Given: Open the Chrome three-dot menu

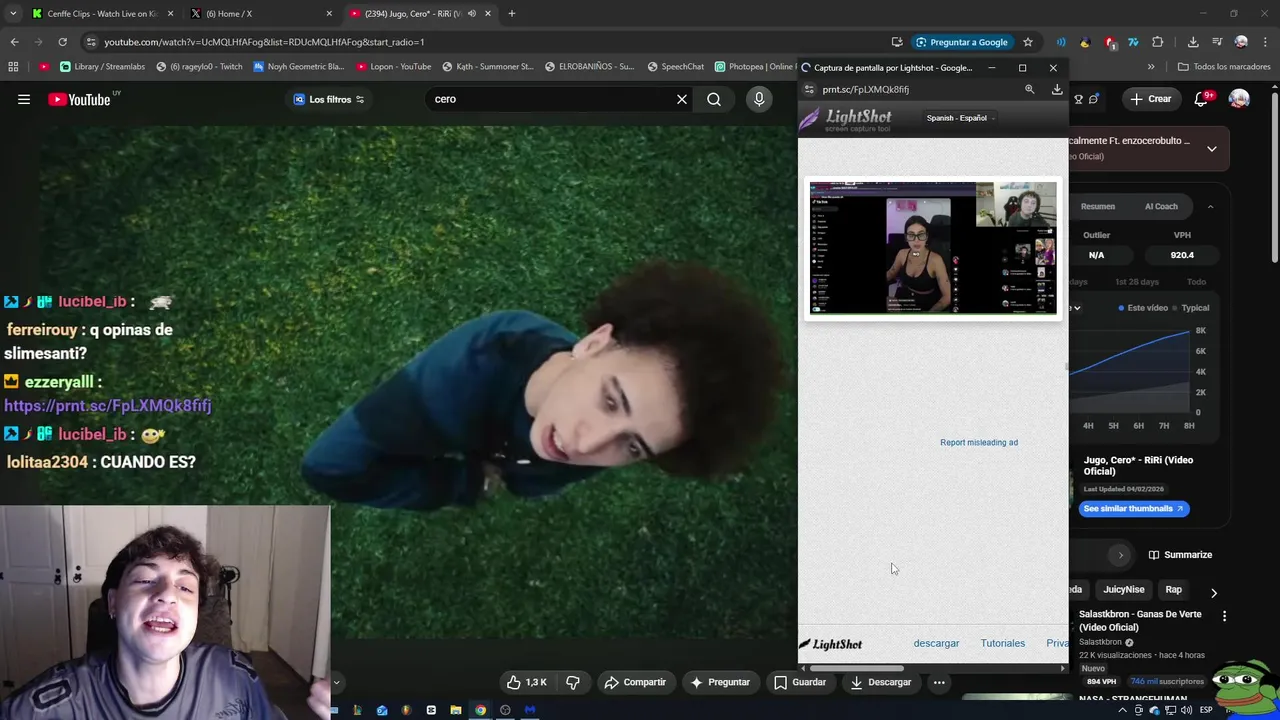Looking at the screenshot, I should [x=1266, y=42].
